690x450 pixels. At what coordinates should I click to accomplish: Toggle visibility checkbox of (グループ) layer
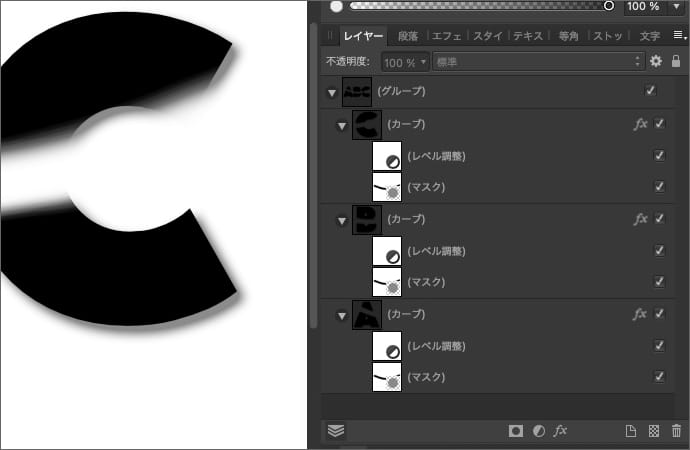click(651, 91)
